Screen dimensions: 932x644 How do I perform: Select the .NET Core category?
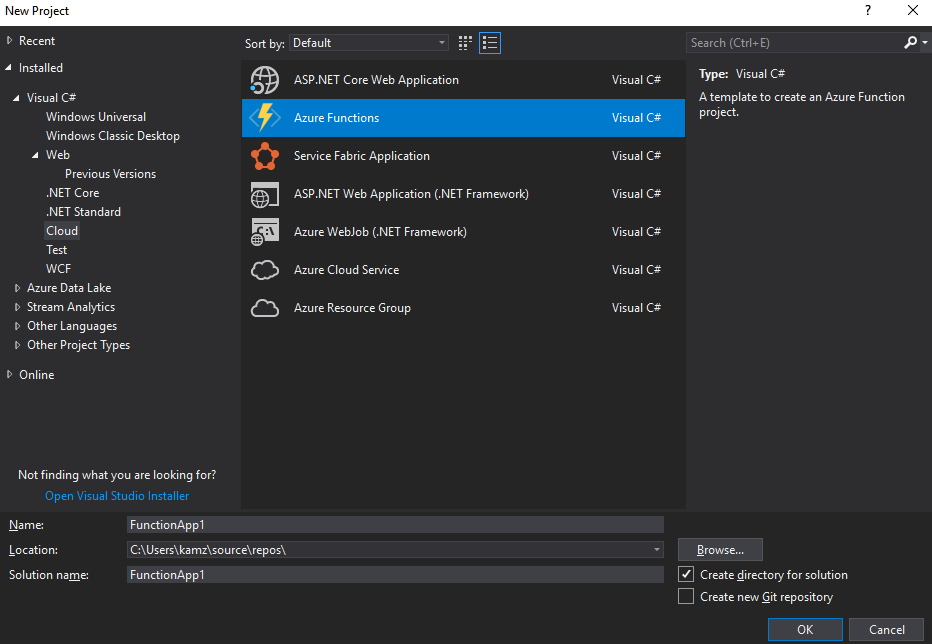[x=73, y=193]
